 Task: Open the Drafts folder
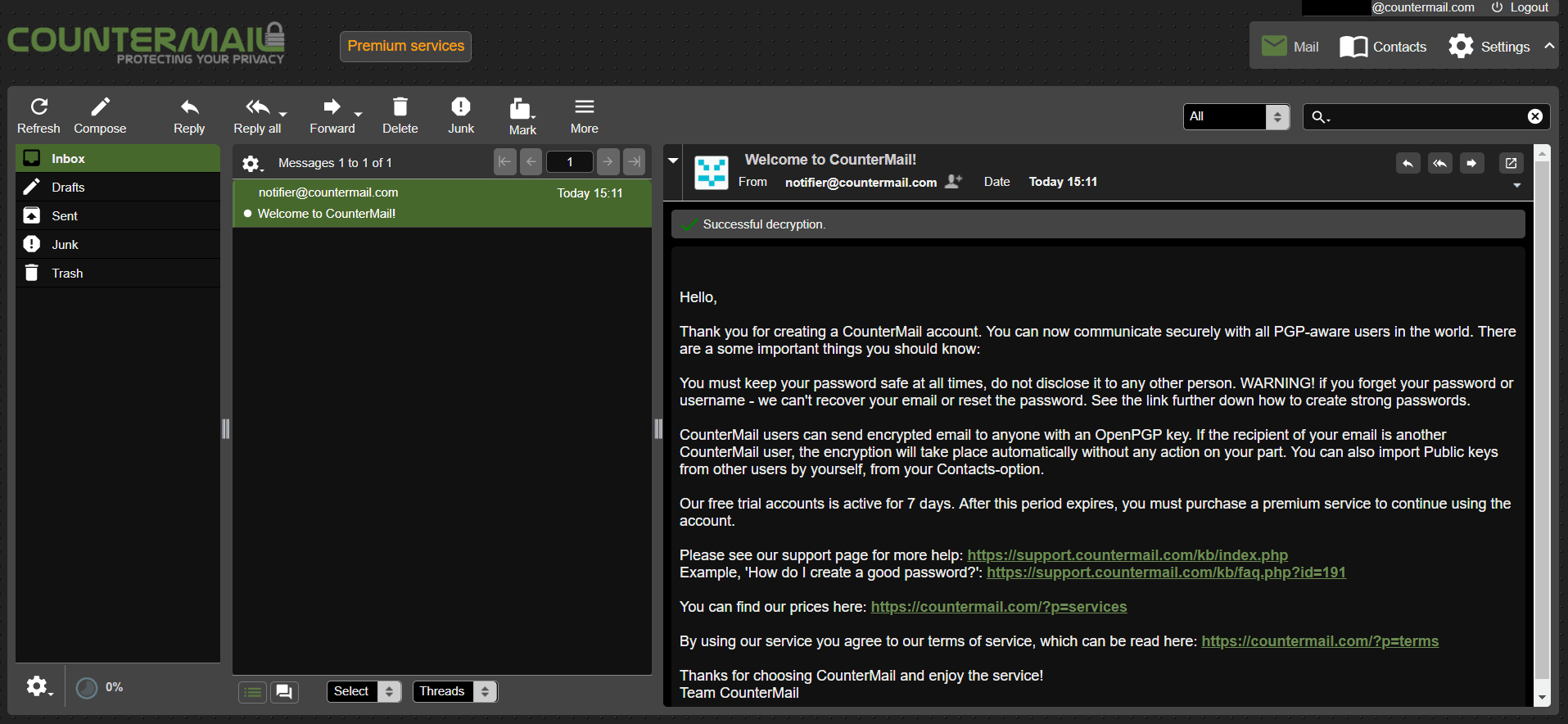[x=69, y=188]
